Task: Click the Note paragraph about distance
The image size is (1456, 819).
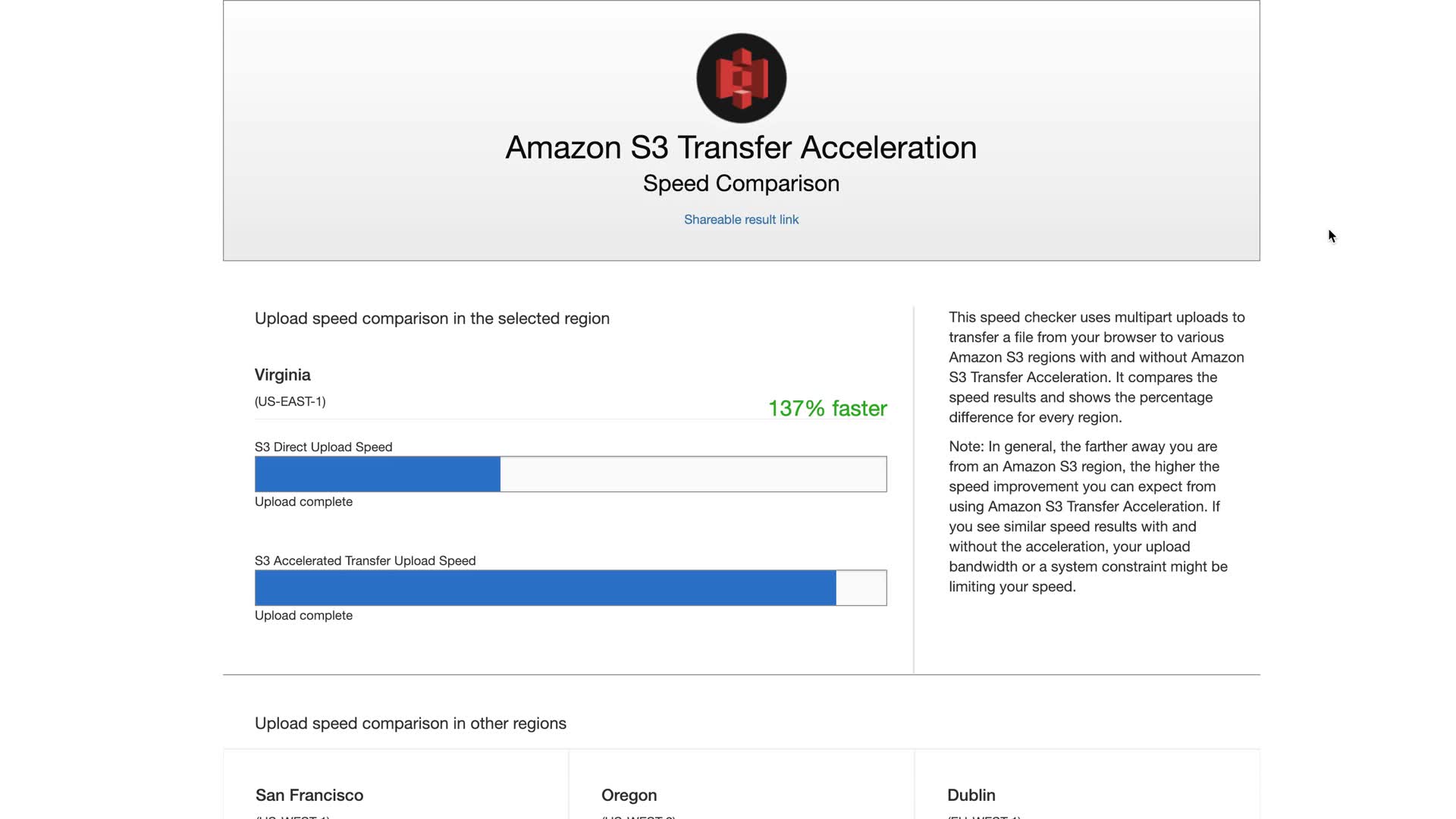Action: coord(1088,516)
